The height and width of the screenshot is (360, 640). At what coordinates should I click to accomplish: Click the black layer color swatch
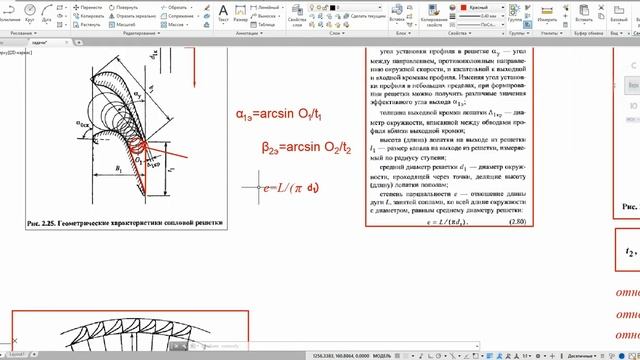click(x=332, y=7)
